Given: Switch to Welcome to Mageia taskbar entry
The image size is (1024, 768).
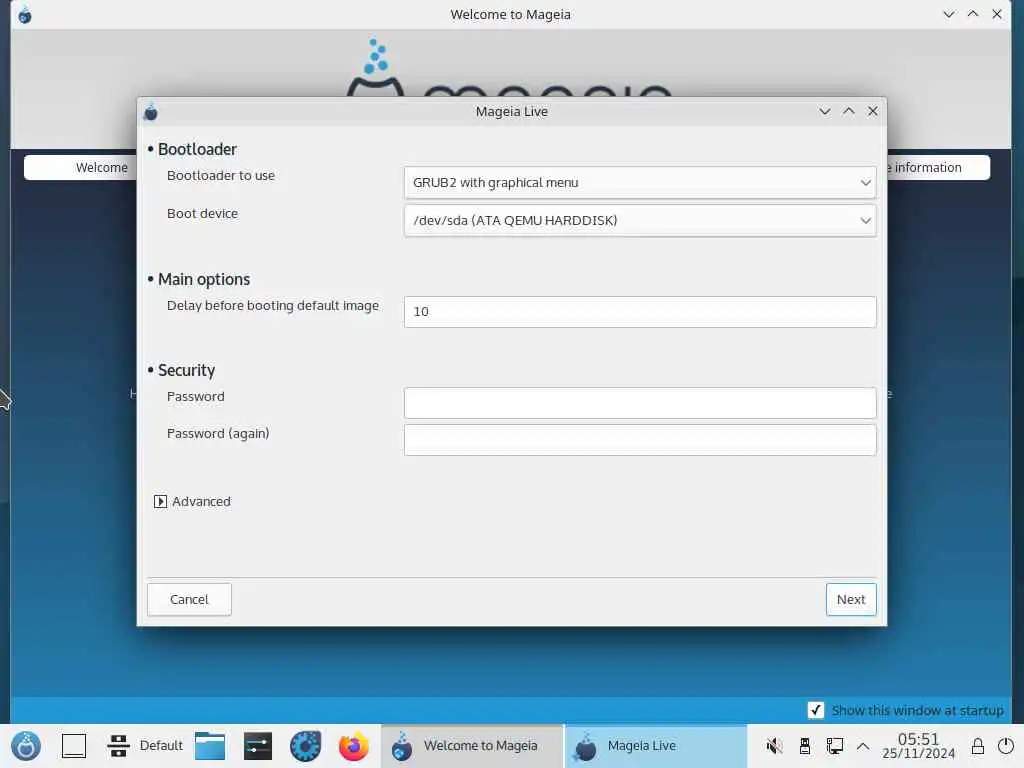Looking at the screenshot, I should point(472,746).
